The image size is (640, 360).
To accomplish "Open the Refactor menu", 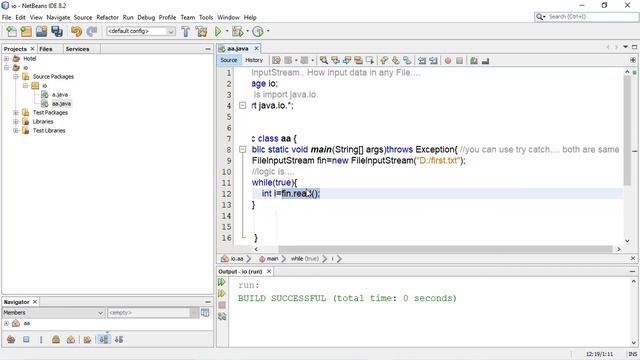I will pyautogui.click(x=107, y=18).
